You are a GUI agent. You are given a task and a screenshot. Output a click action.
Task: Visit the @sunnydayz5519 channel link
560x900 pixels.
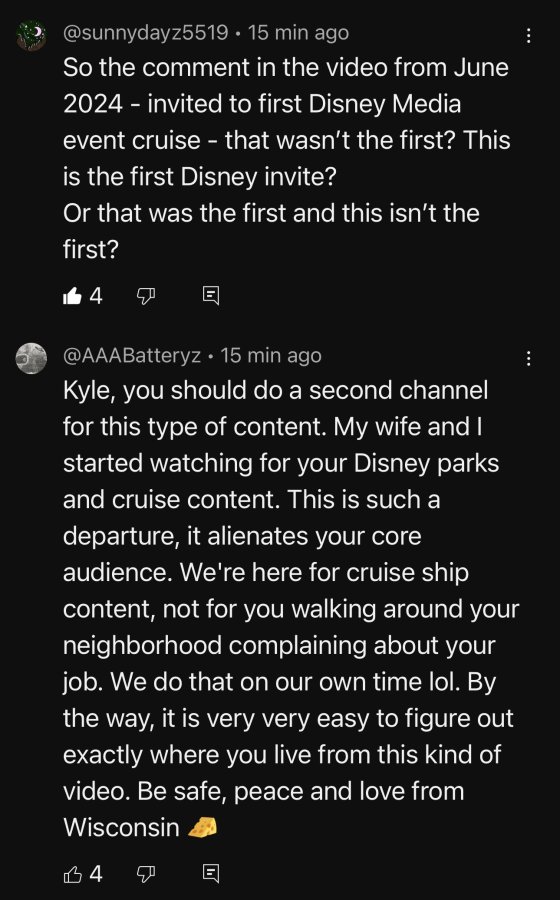(145, 33)
